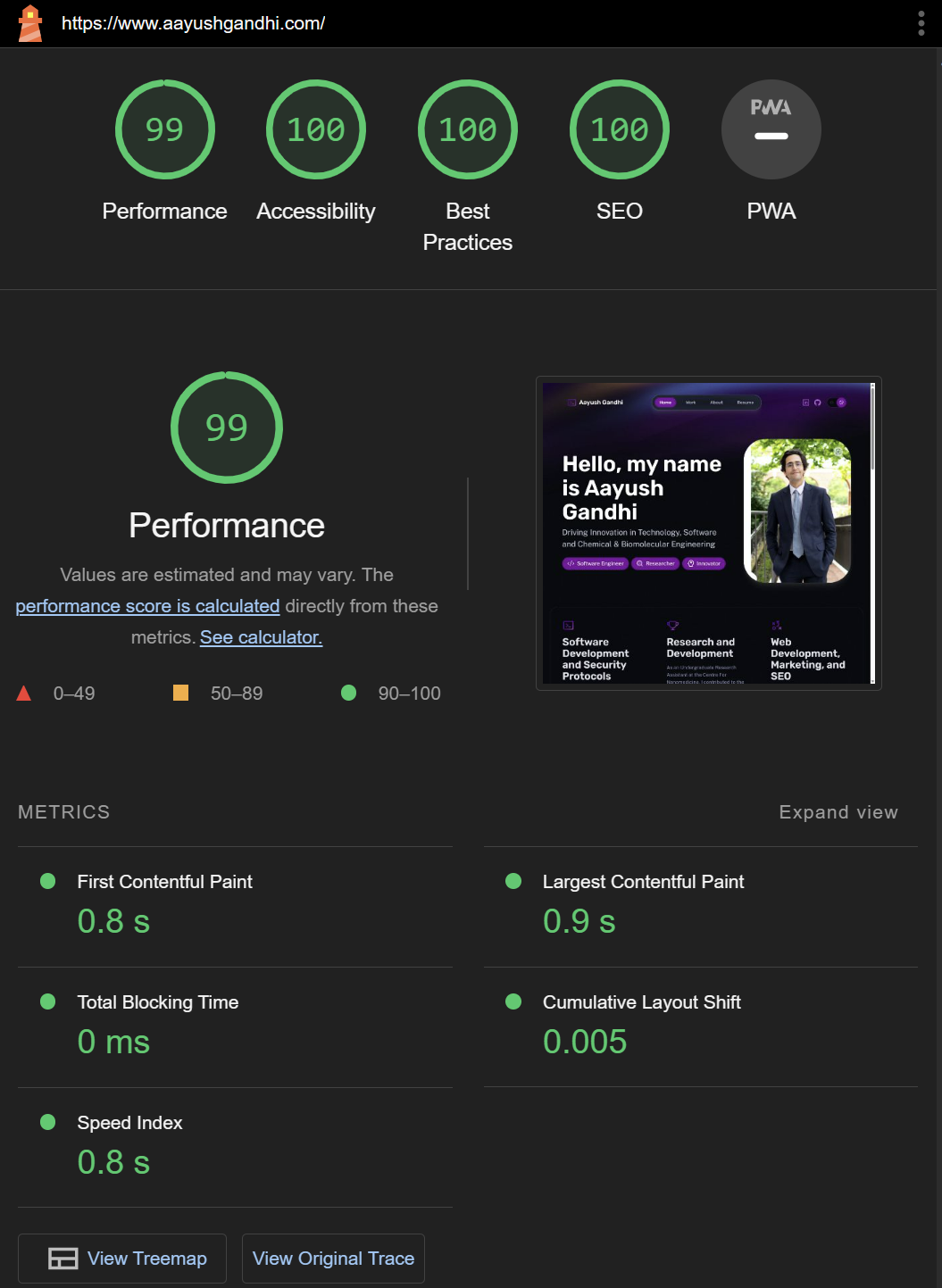The image size is (942, 1288).
Task: Click the red triangle 0–49 legend marker
Action: point(24,693)
